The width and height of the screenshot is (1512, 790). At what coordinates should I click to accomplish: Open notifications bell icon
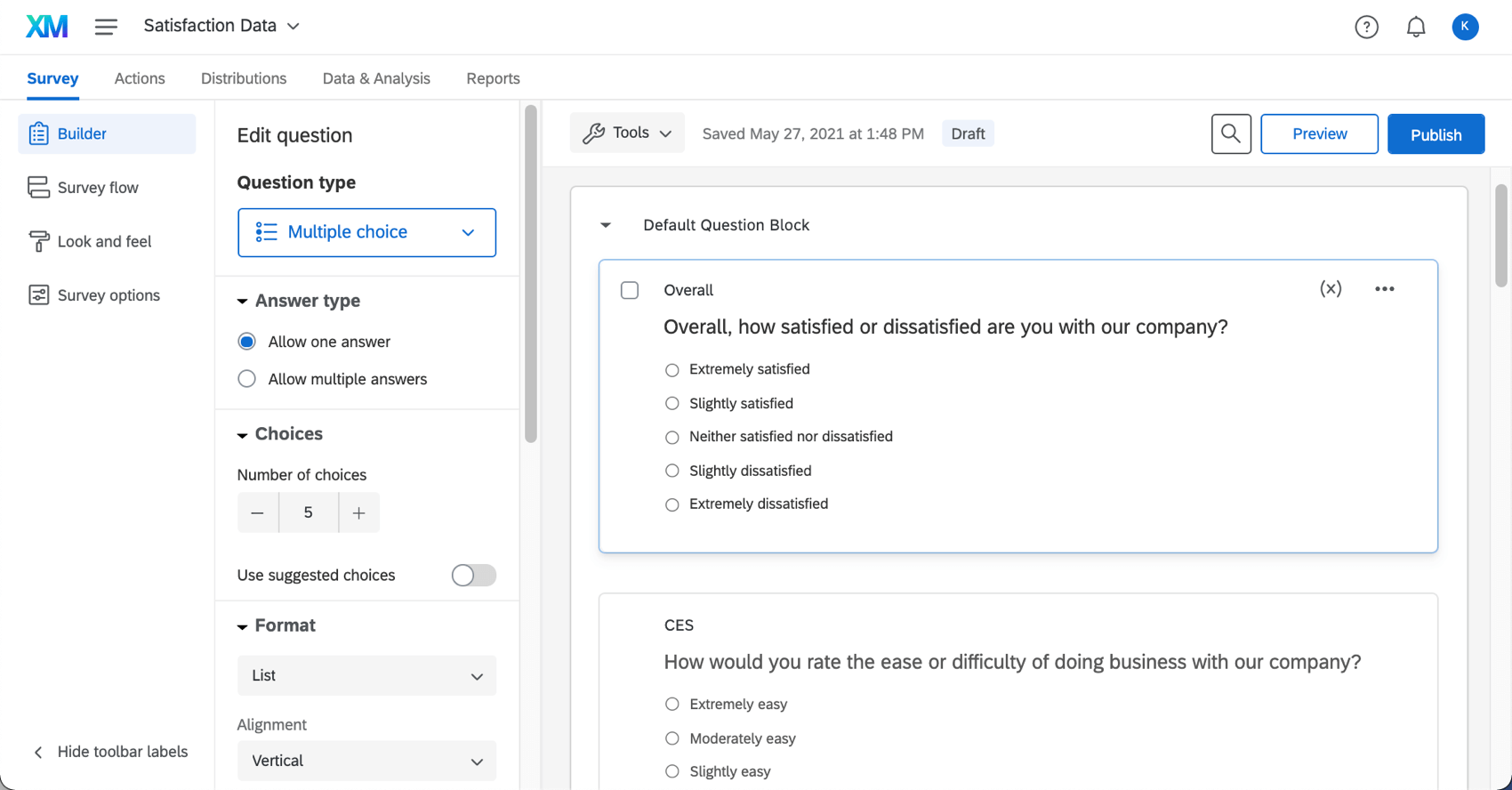click(x=1416, y=28)
